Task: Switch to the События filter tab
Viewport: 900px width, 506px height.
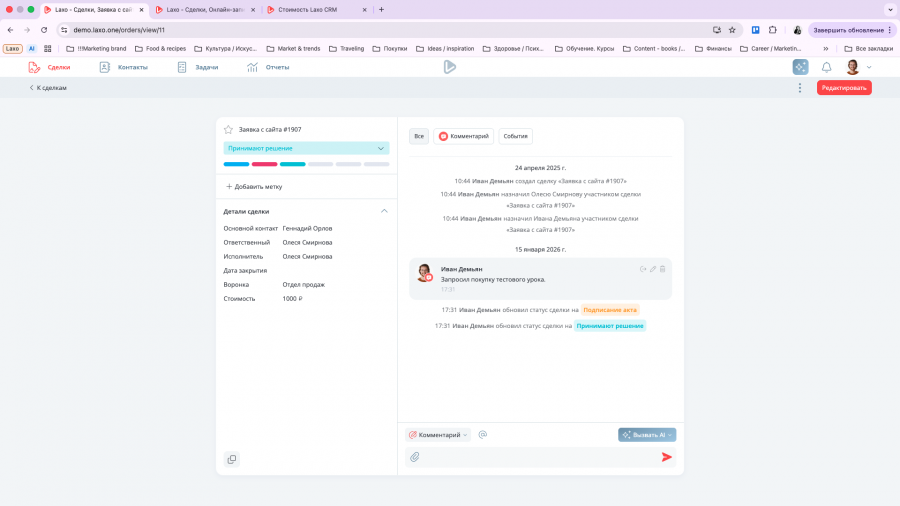Action: pos(515,136)
